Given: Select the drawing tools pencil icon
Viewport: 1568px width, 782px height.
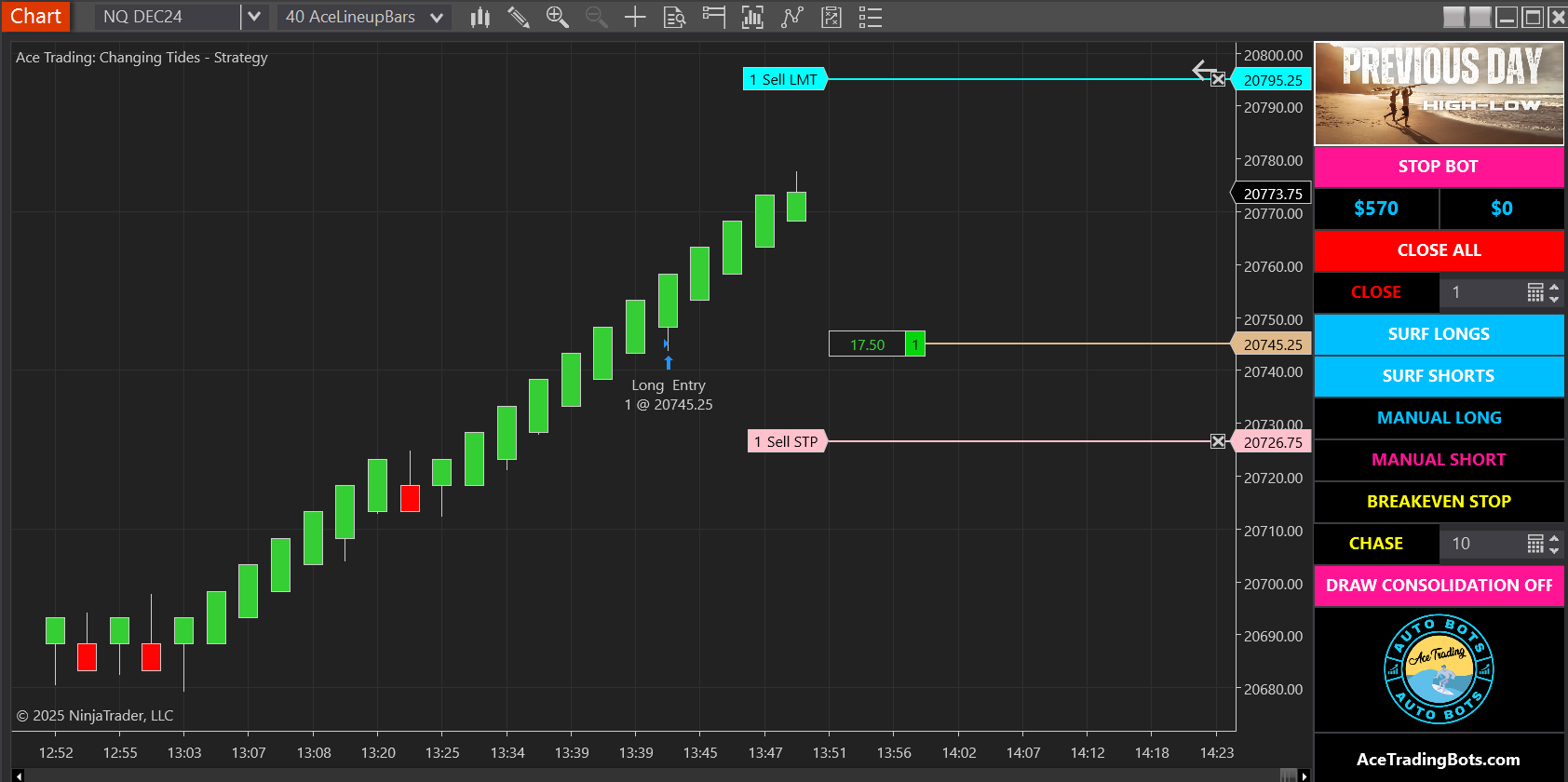Looking at the screenshot, I should 519,17.
